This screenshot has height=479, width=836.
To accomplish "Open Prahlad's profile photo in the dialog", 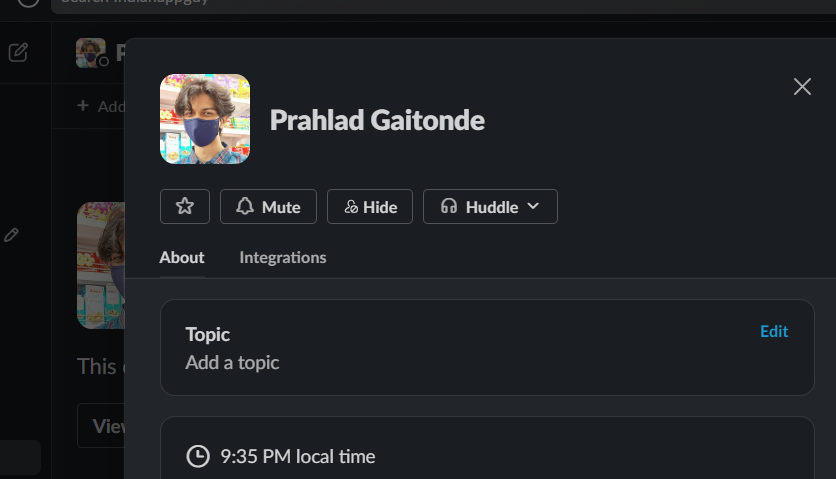I will tap(205, 119).
